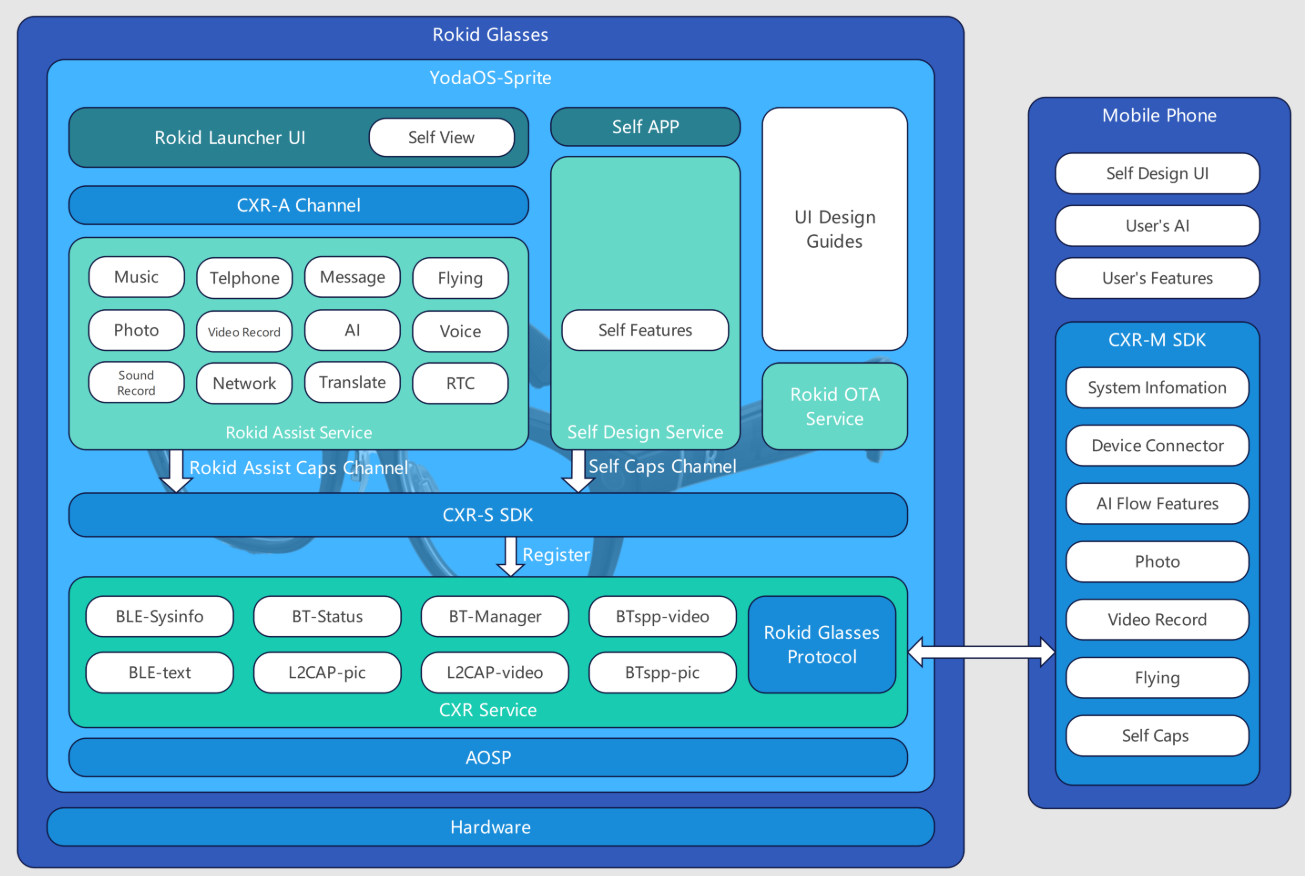Click the Register label
The image size is (1305, 876).
pos(557,554)
